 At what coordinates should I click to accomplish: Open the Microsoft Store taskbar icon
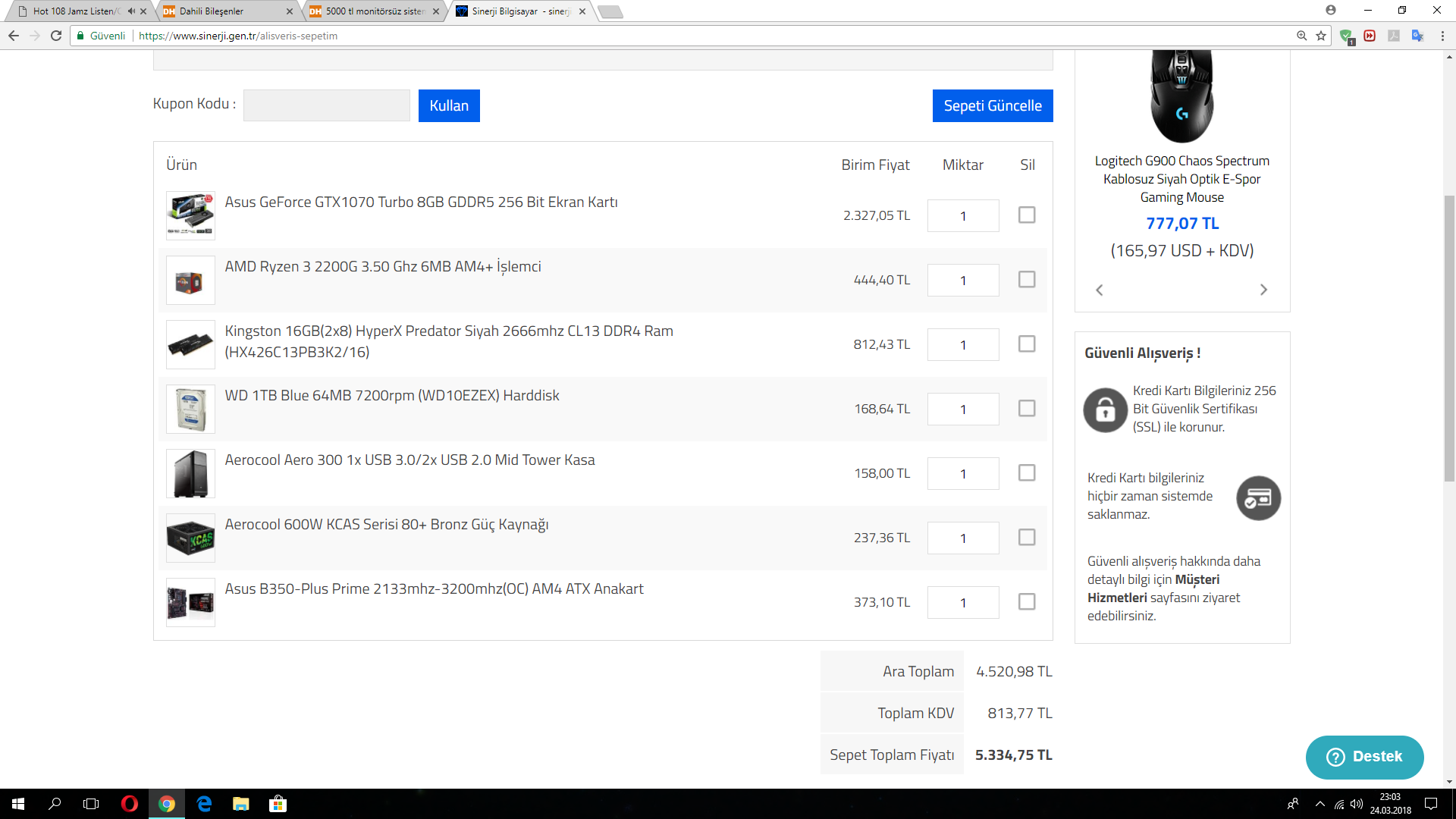(278, 804)
